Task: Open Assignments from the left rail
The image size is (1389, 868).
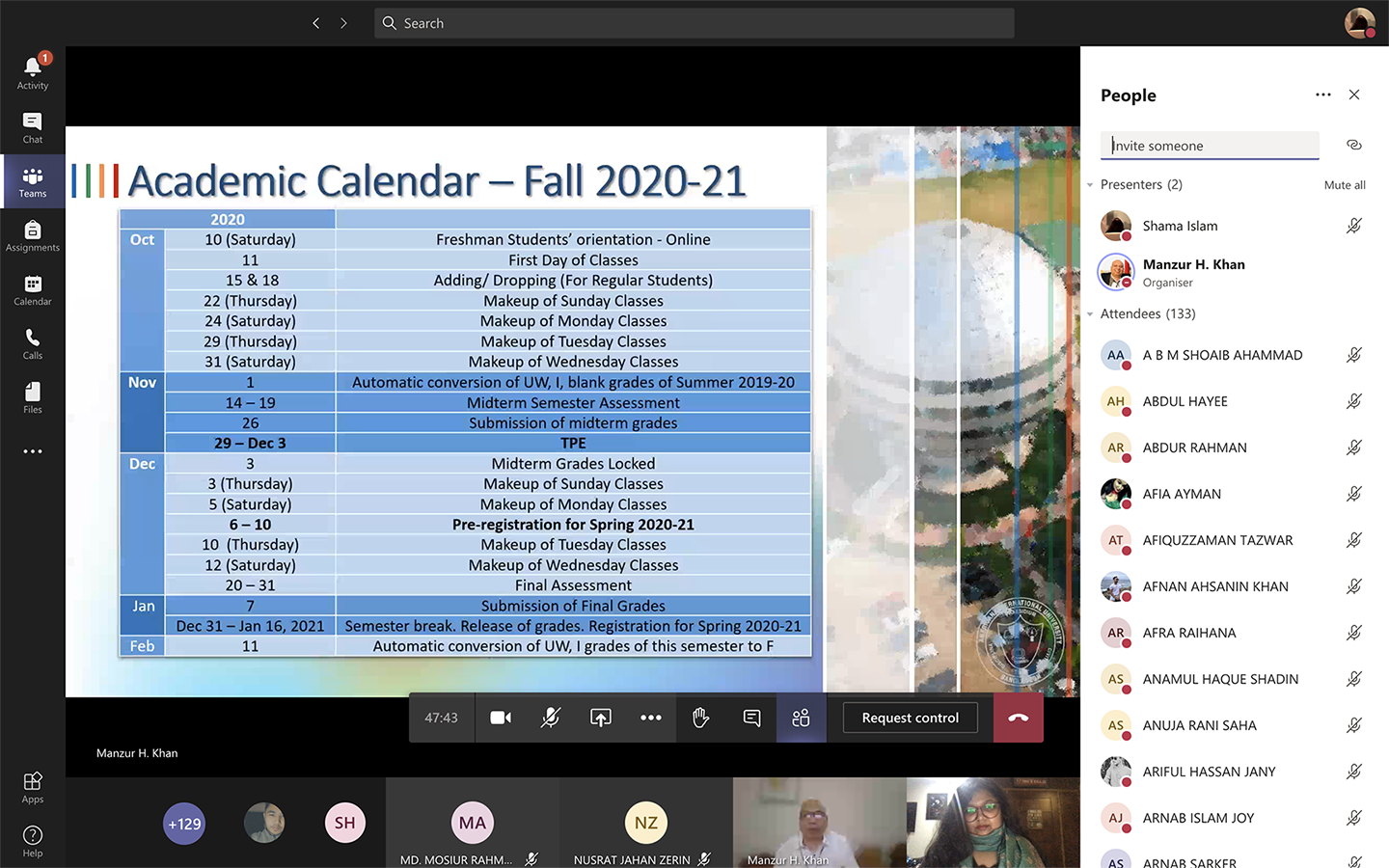Action: coord(33,235)
